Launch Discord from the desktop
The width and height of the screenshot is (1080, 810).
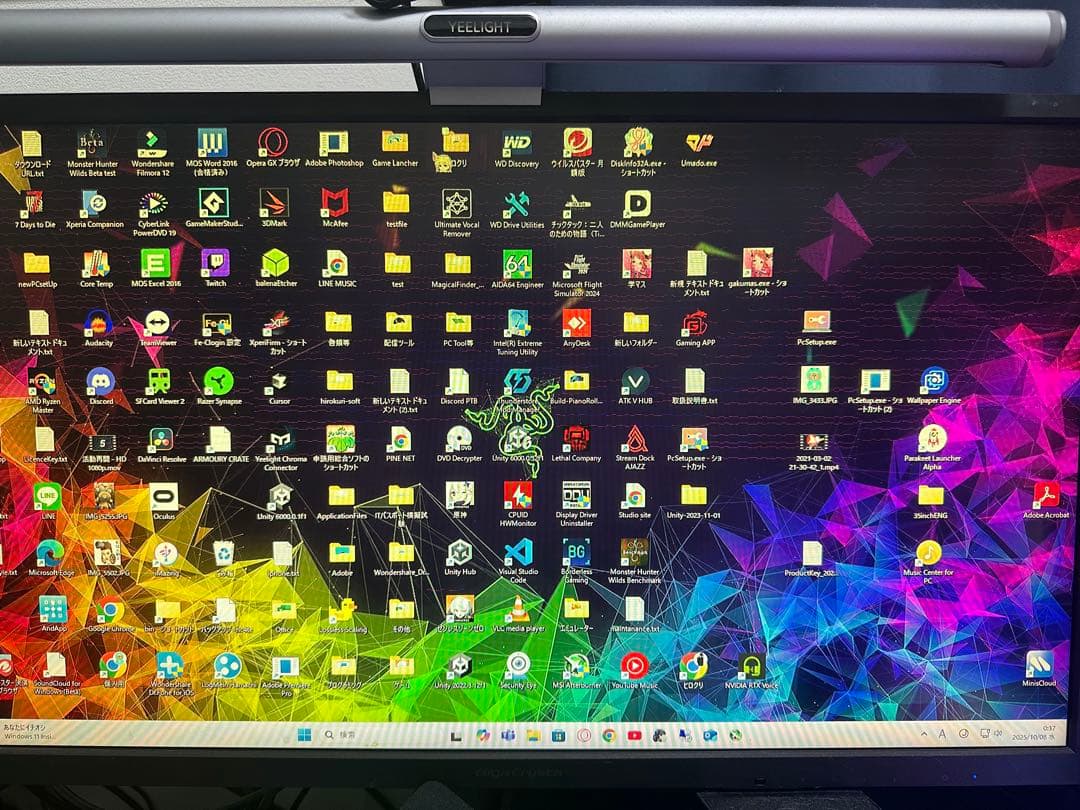[x=100, y=381]
